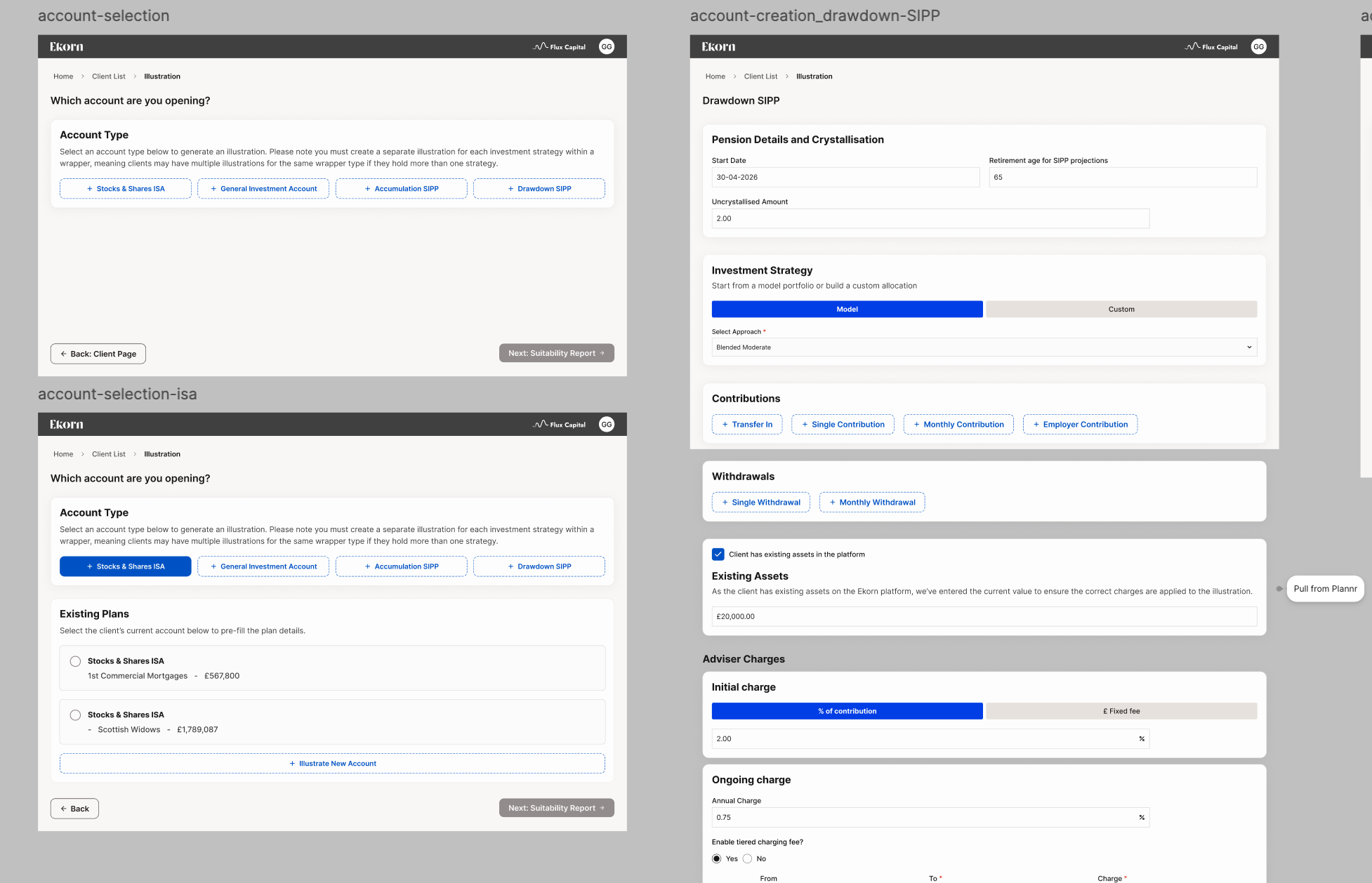
Task: Click Next: Suitability Report in account-selection frame
Action: point(557,353)
